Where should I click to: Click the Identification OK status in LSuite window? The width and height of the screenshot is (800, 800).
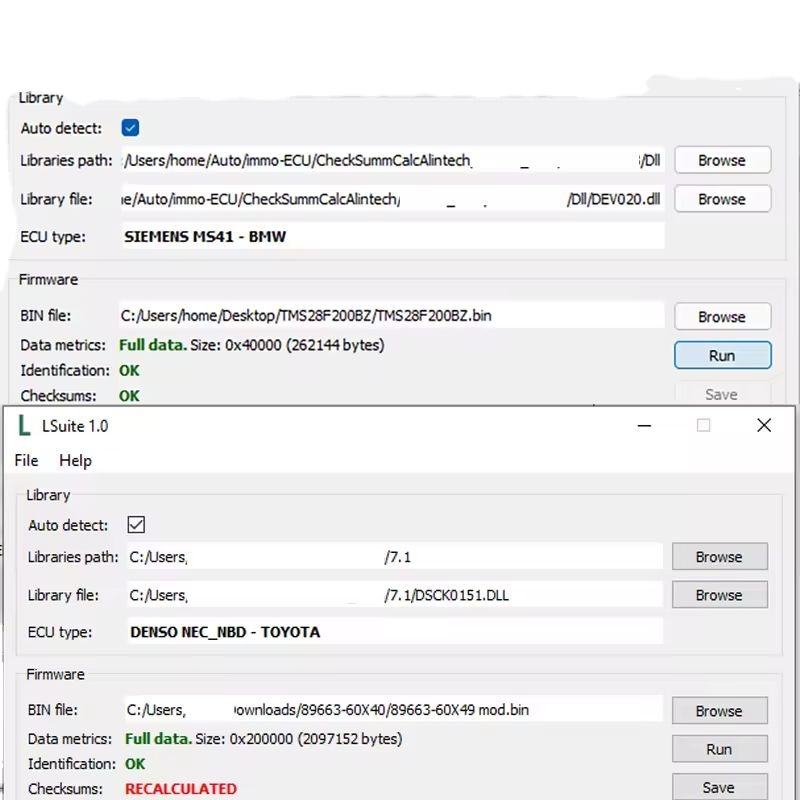pos(135,764)
